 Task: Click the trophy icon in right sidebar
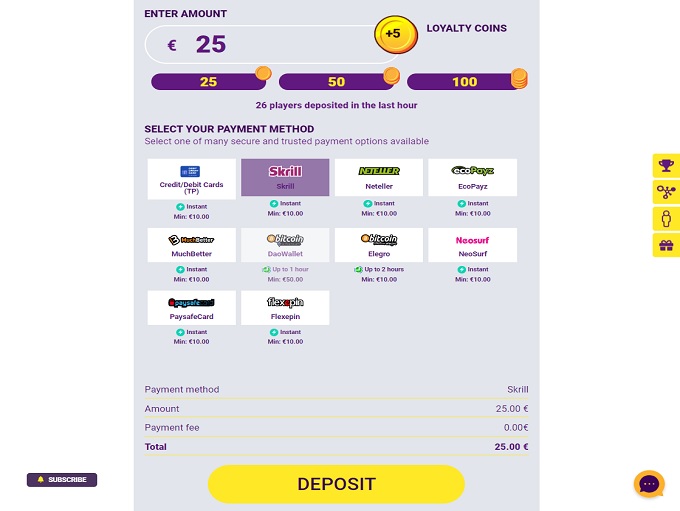coord(666,166)
